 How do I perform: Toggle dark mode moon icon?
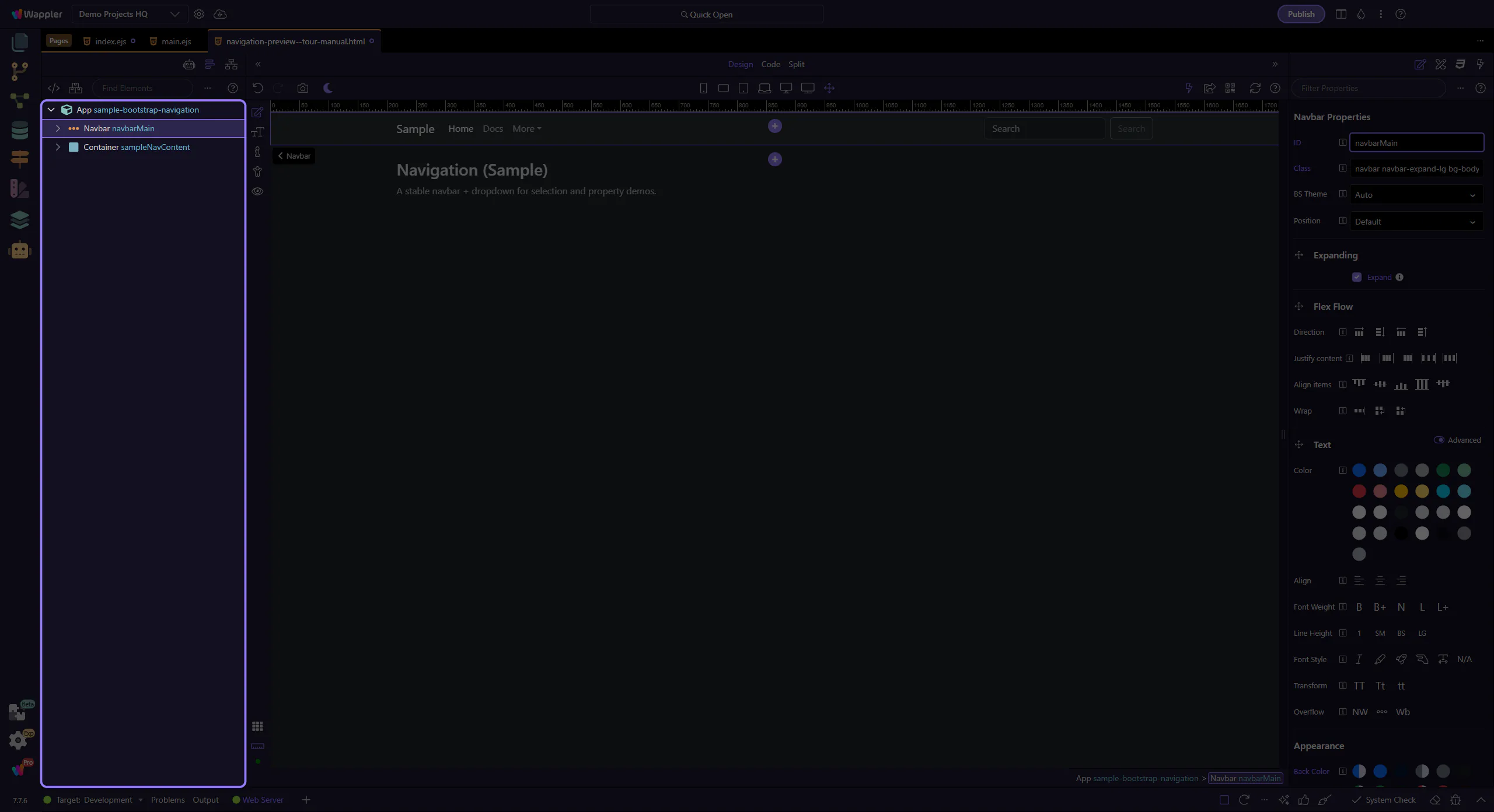click(x=328, y=88)
